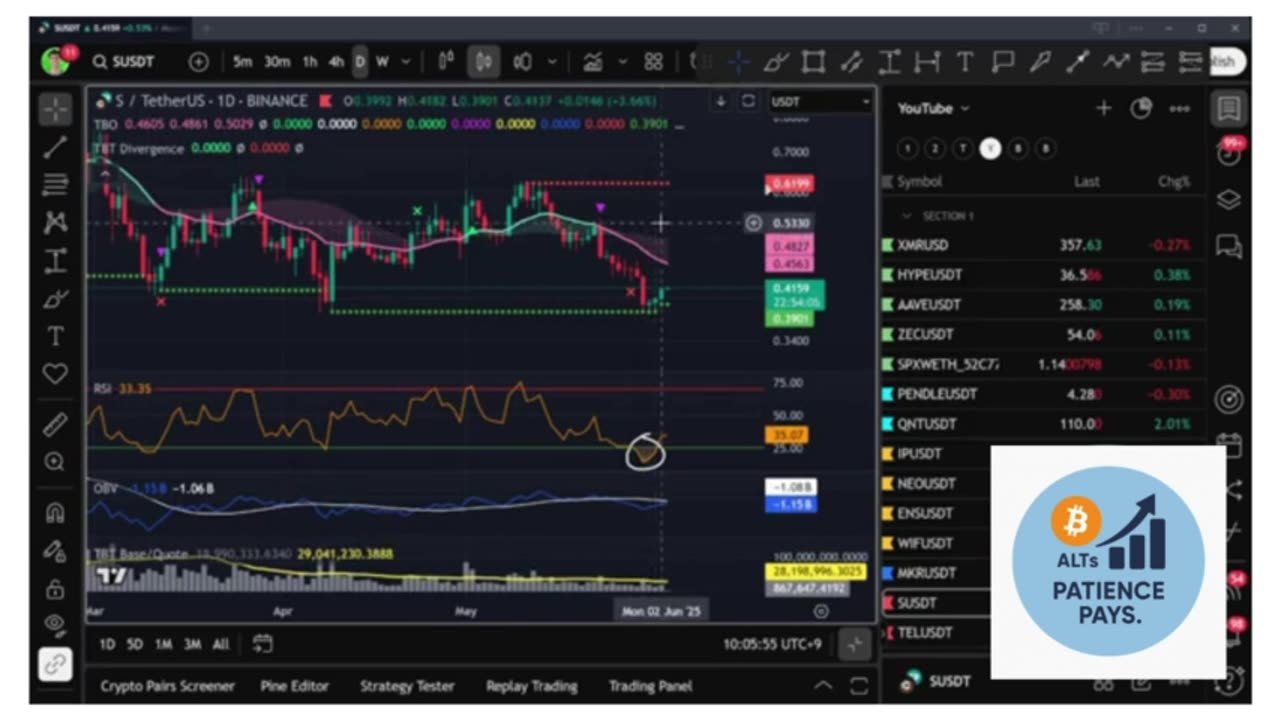
Task: Select the trend line drawing tool
Action: point(56,147)
